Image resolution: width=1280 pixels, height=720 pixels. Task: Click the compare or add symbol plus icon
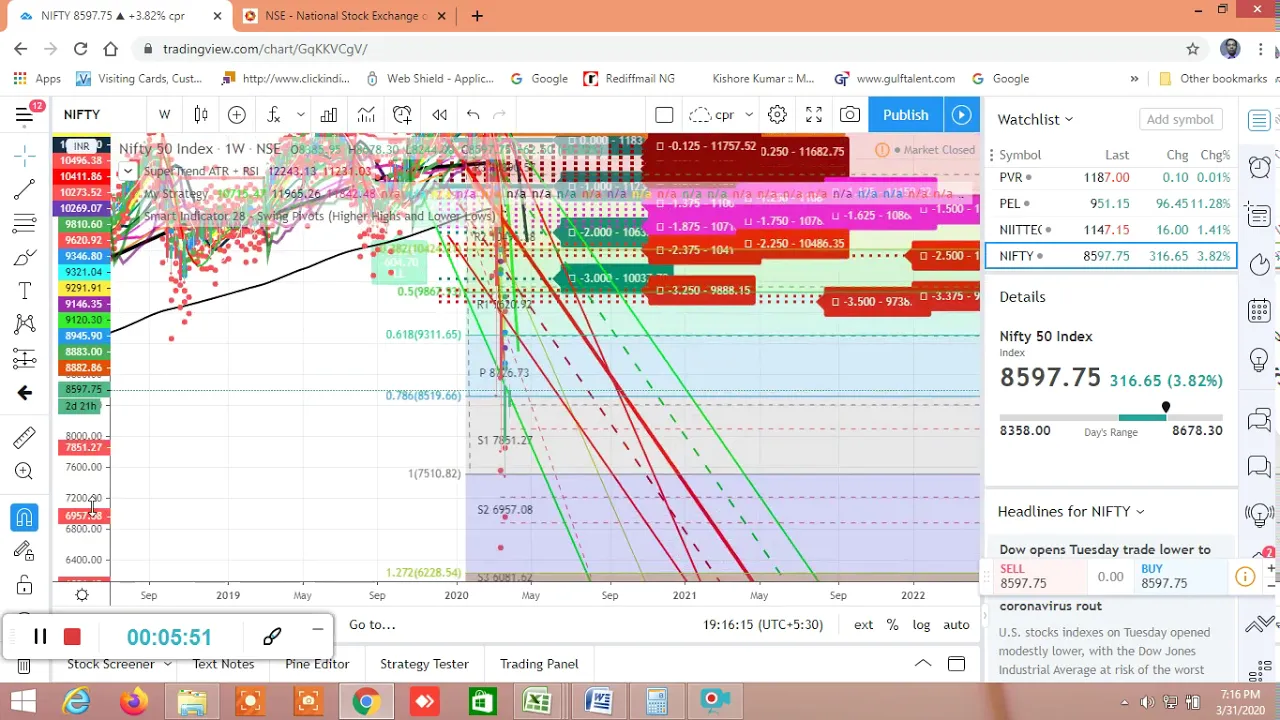(x=237, y=115)
